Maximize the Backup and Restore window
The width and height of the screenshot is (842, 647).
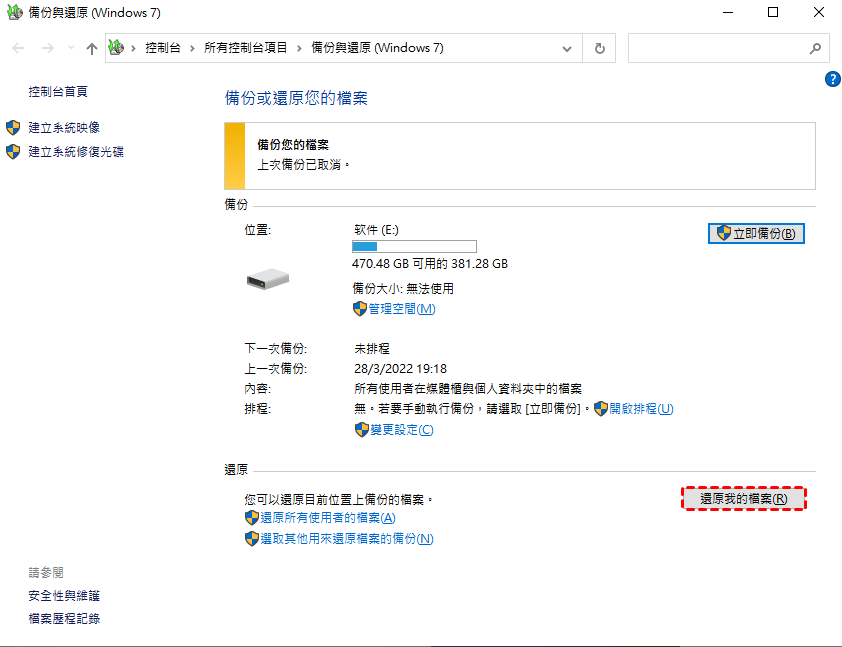(x=773, y=12)
